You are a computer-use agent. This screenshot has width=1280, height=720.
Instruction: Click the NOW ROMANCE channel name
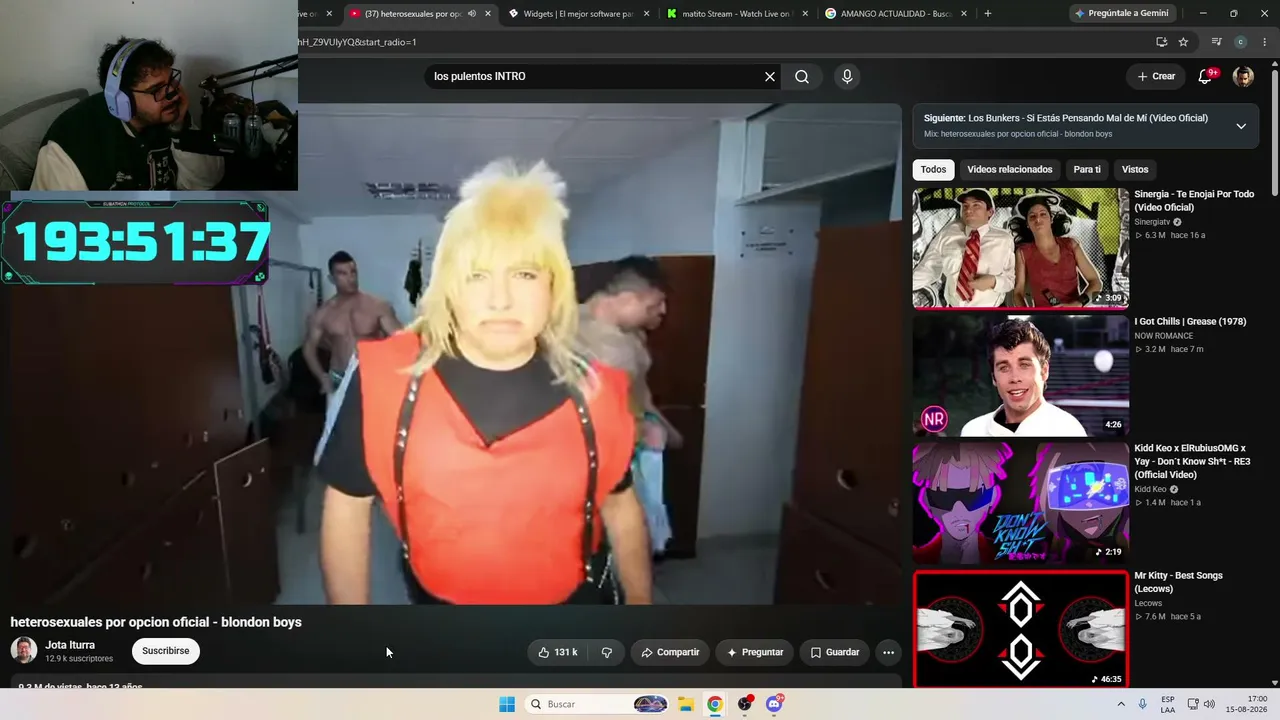pyautogui.click(x=1163, y=336)
